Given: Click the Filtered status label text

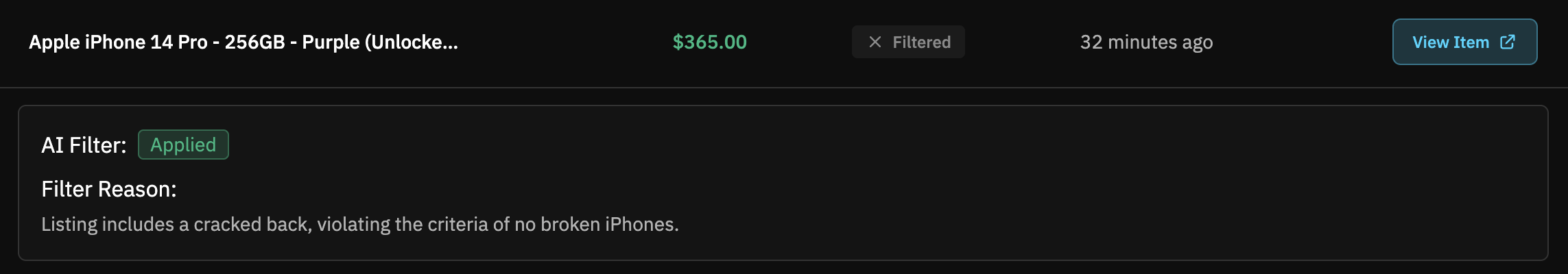Looking at the screenshot, I should click(921, 42).
